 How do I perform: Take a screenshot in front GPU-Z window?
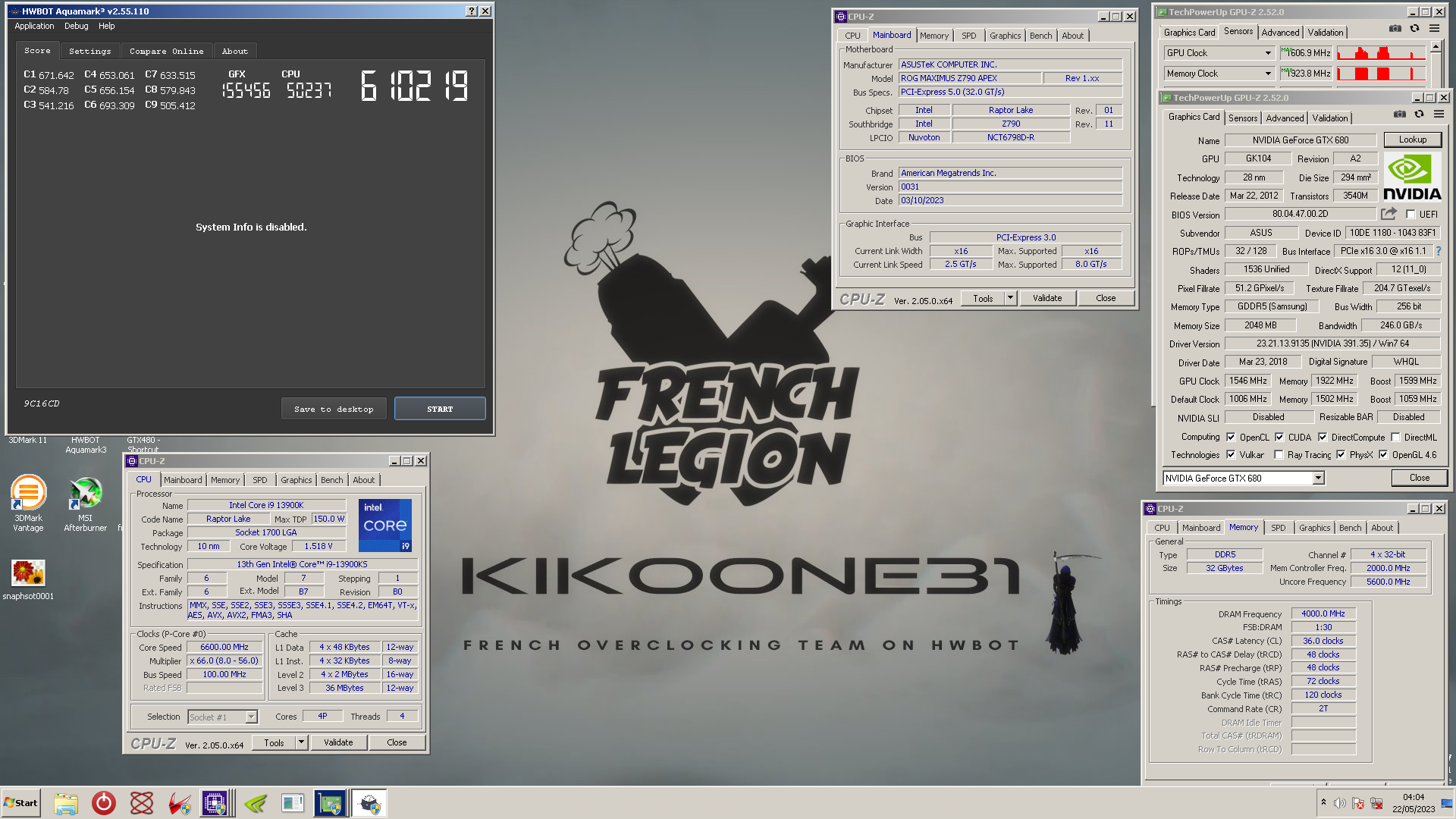tap(1399, 115)
